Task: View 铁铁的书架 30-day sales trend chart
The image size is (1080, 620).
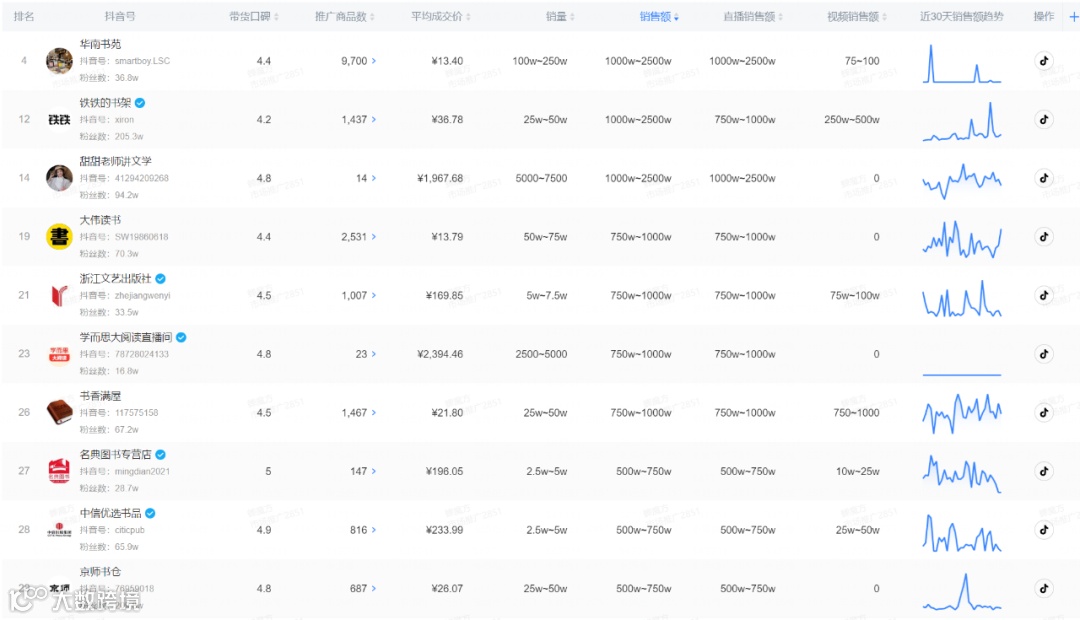Action: [x=962, y=121]
